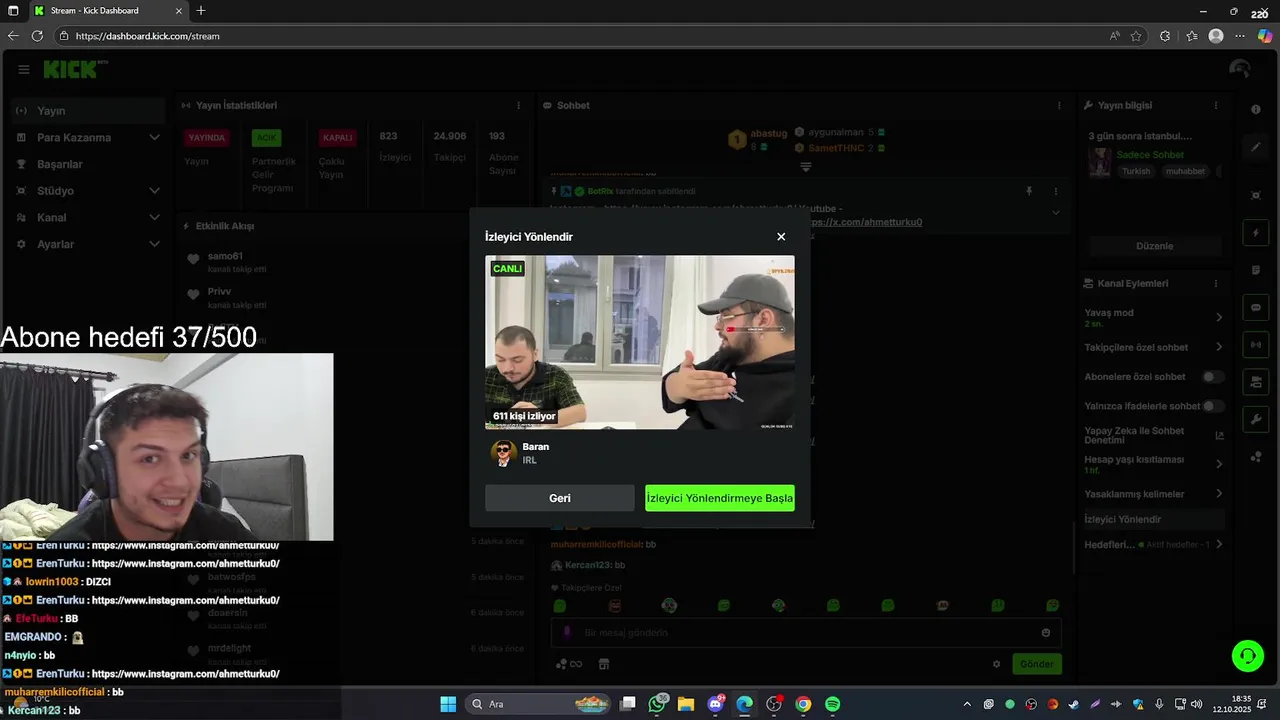Open chat settings gear icon

pyautogui.click(x=996, y=664)
